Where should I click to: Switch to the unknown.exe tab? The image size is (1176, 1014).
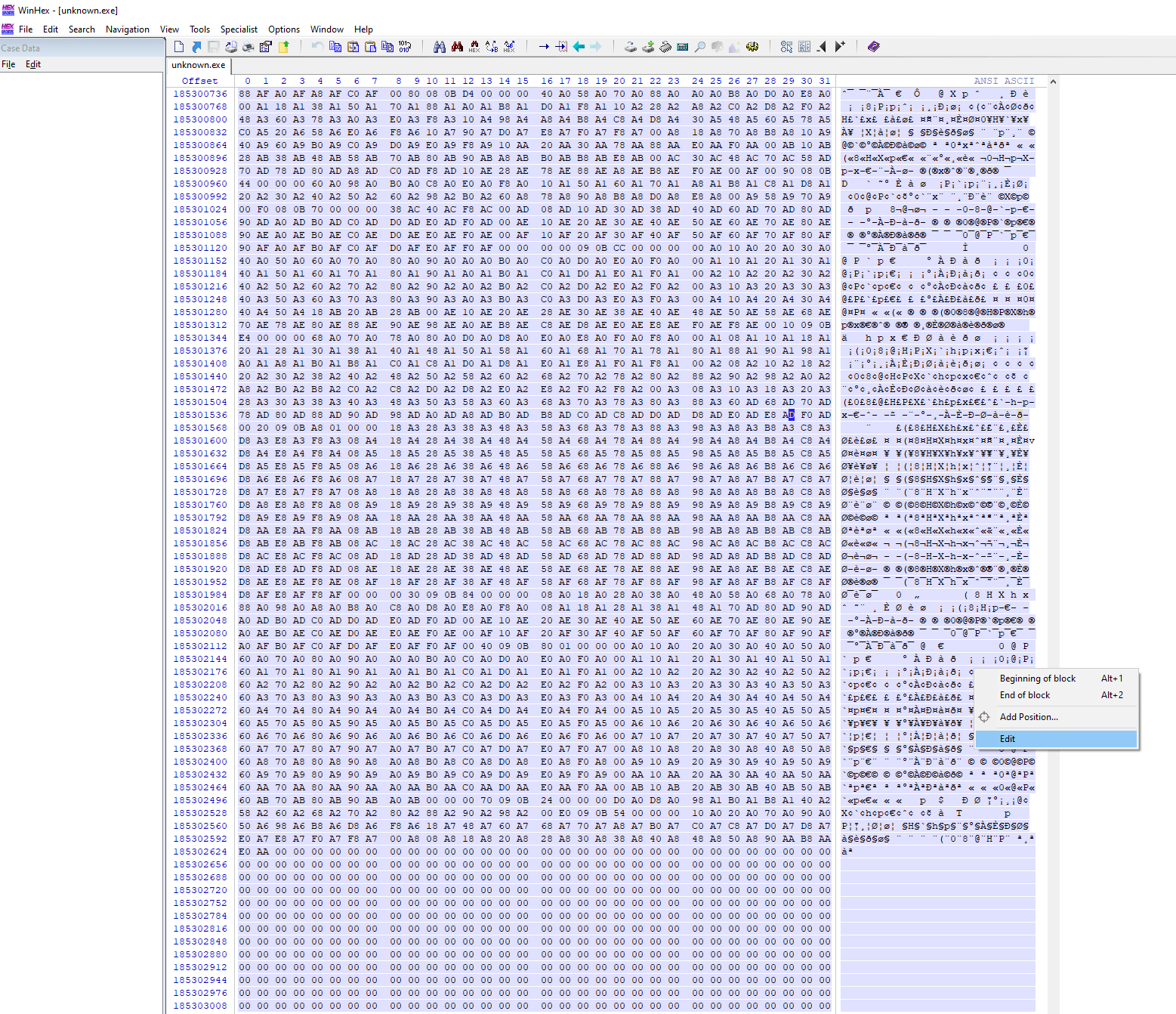tap(198, 65)
